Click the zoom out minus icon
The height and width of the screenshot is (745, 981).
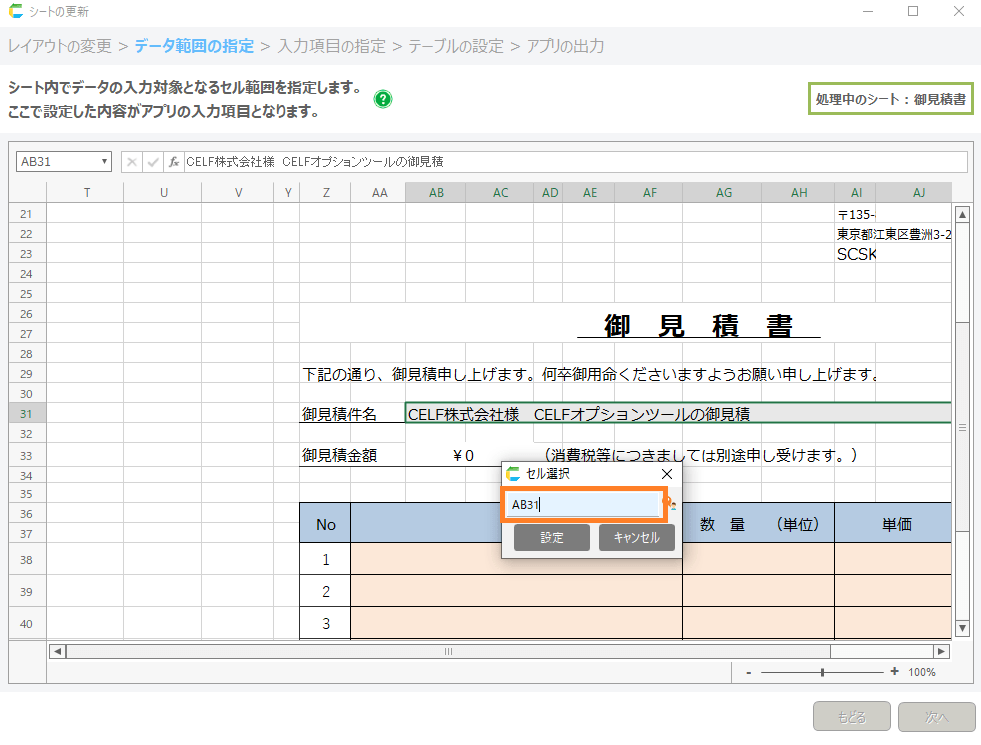[x=748, y=672]
